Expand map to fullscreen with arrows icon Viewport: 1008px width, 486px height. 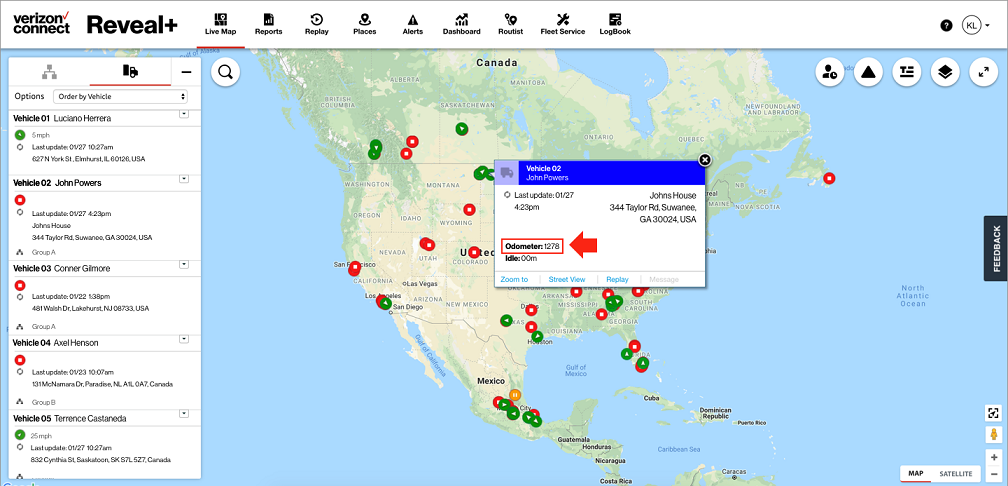tap(984, 72)
